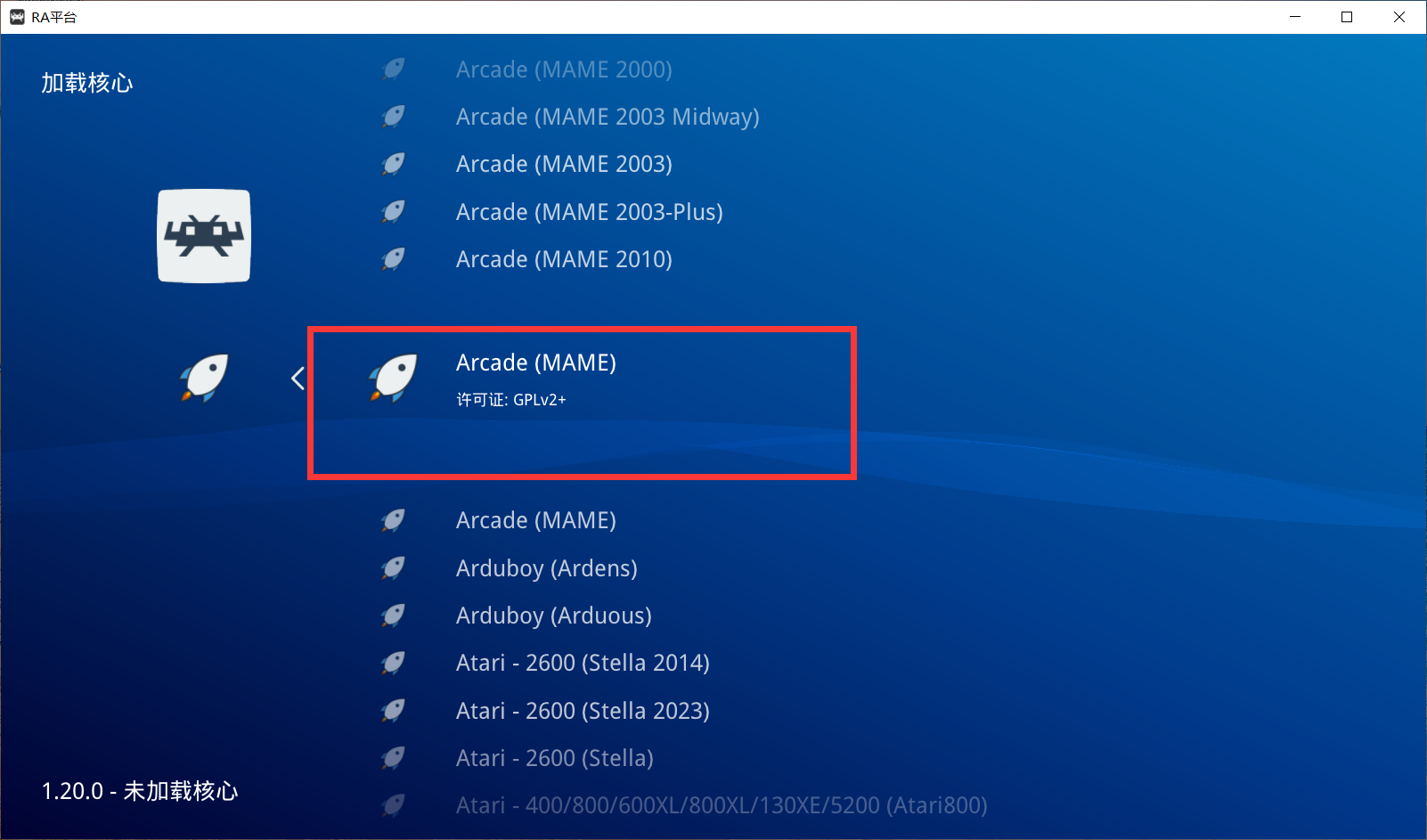1427x840 pixels.
Task: Close the RA平台 window
Action: (1399, 17)
